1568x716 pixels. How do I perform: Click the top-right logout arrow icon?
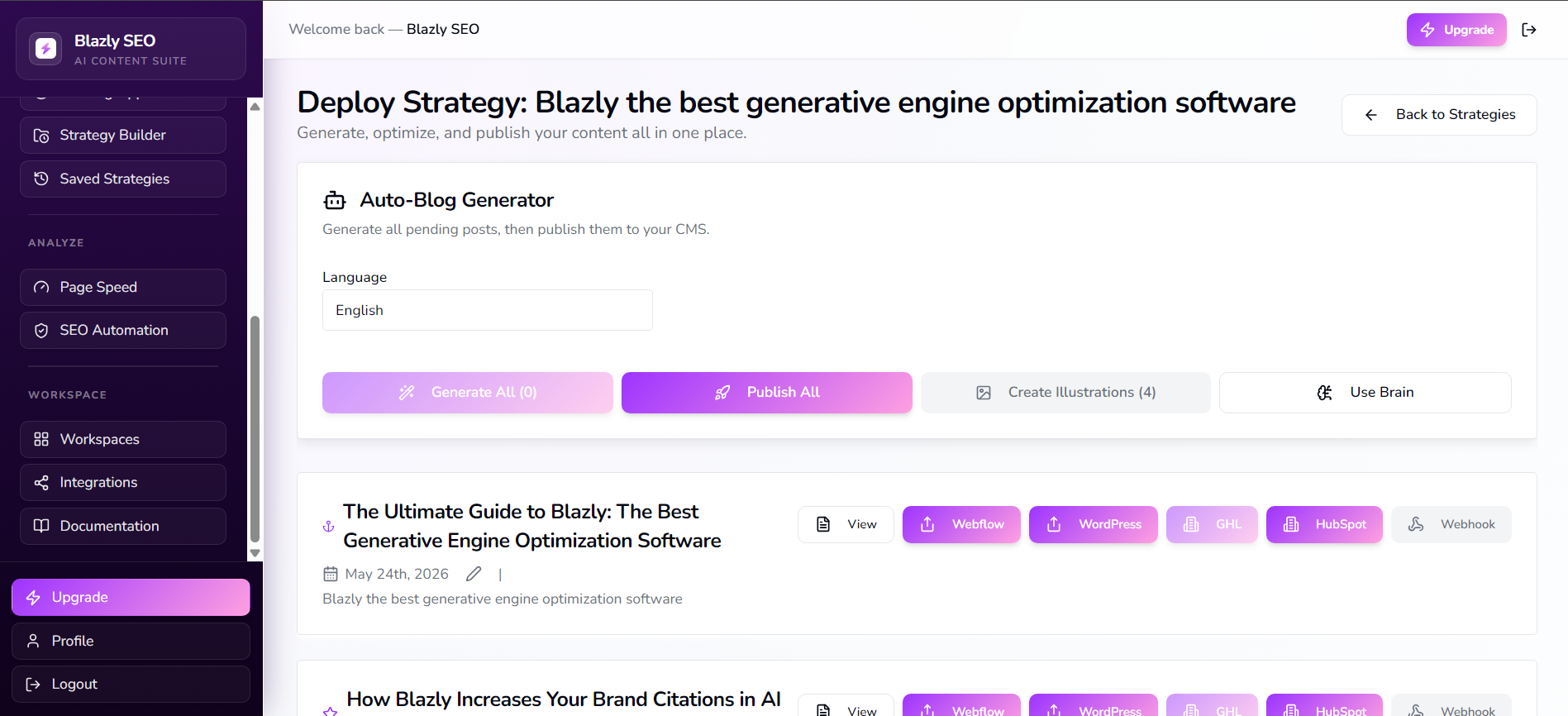1529,30
